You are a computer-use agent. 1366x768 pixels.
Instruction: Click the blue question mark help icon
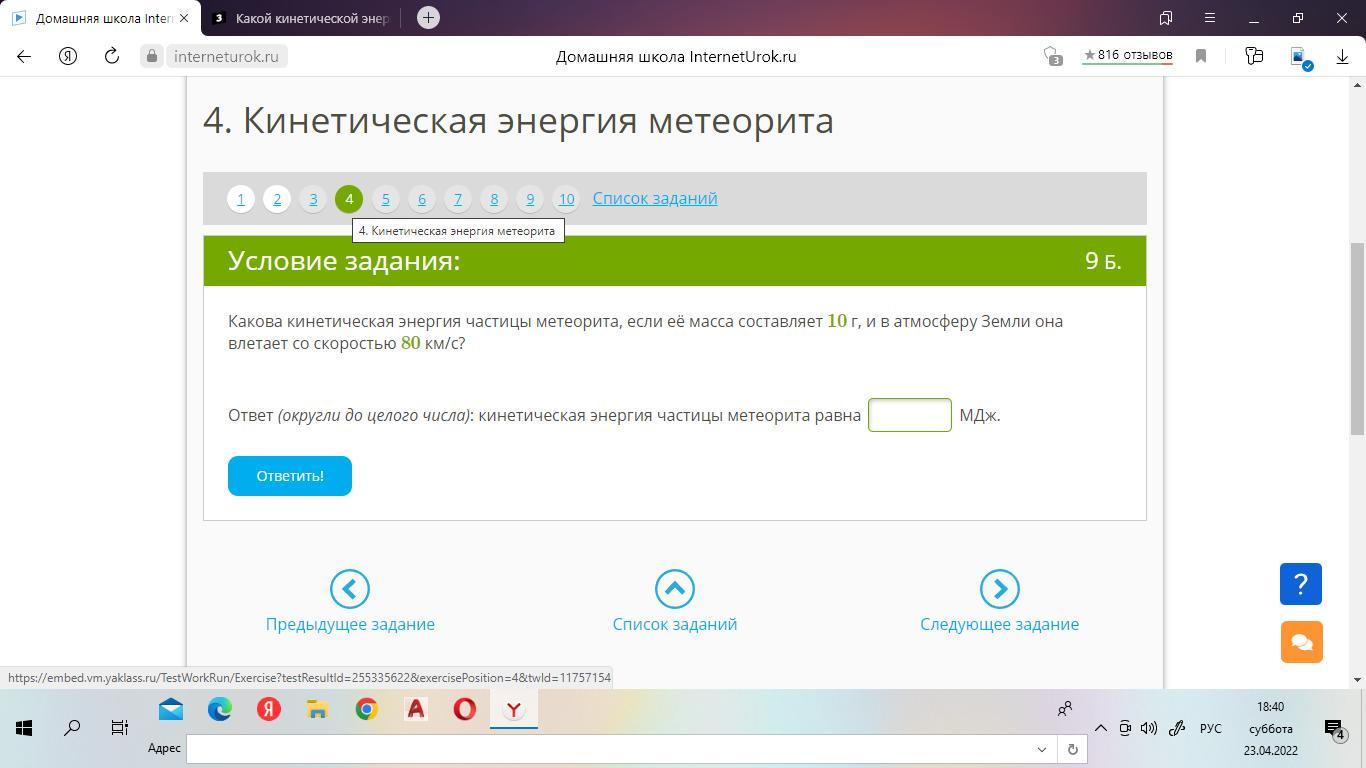(1300, 584)
